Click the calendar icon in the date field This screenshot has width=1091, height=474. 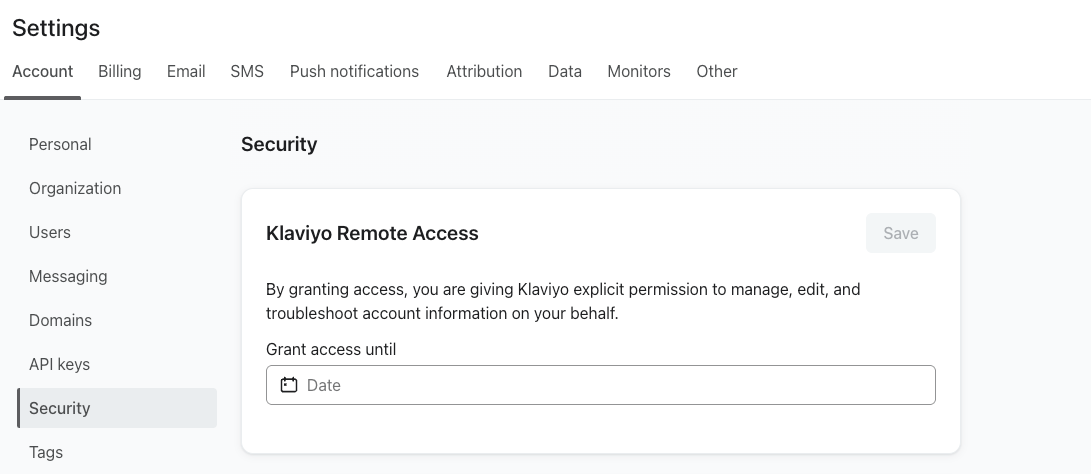(x=289, y=385)
